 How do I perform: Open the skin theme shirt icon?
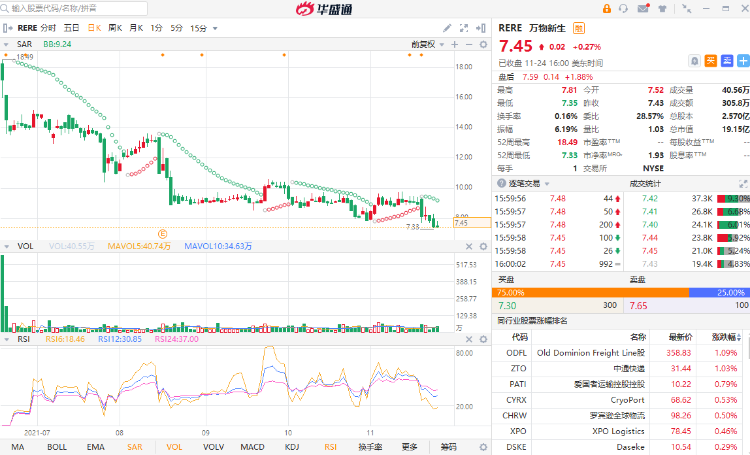[x=662, y=9]
